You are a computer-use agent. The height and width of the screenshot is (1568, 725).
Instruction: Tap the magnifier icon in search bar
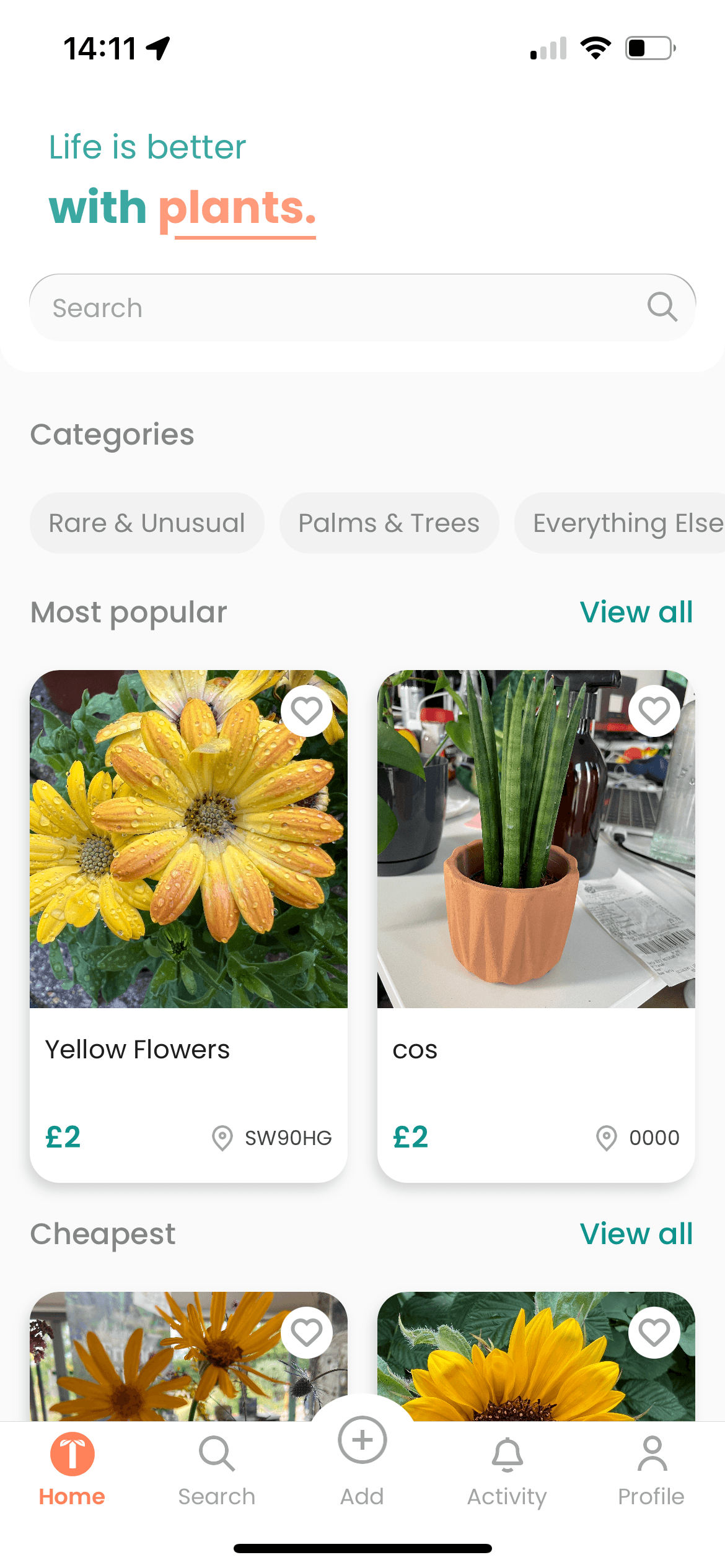(662, 307)
